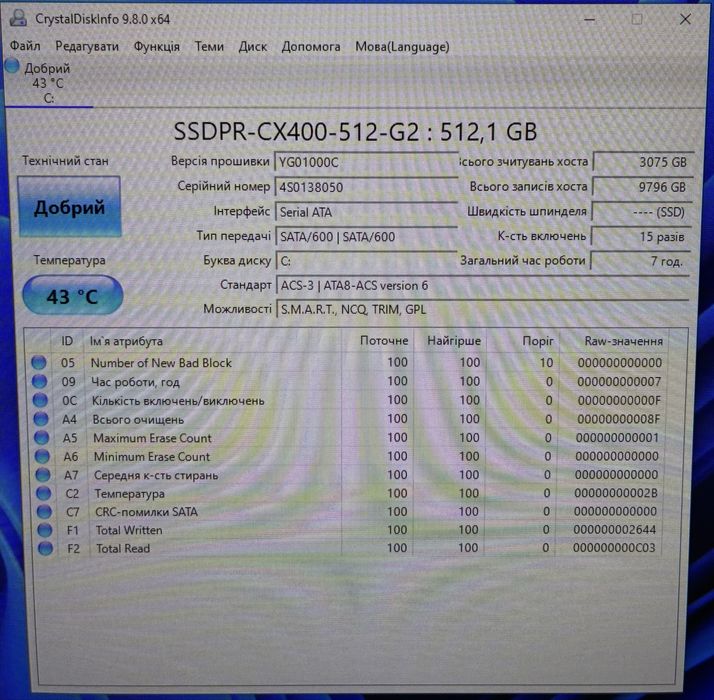This screenshot has width=714, height=700.
Task: Click raw value 000000002644 of Total Written
Action: click(614, 530)
